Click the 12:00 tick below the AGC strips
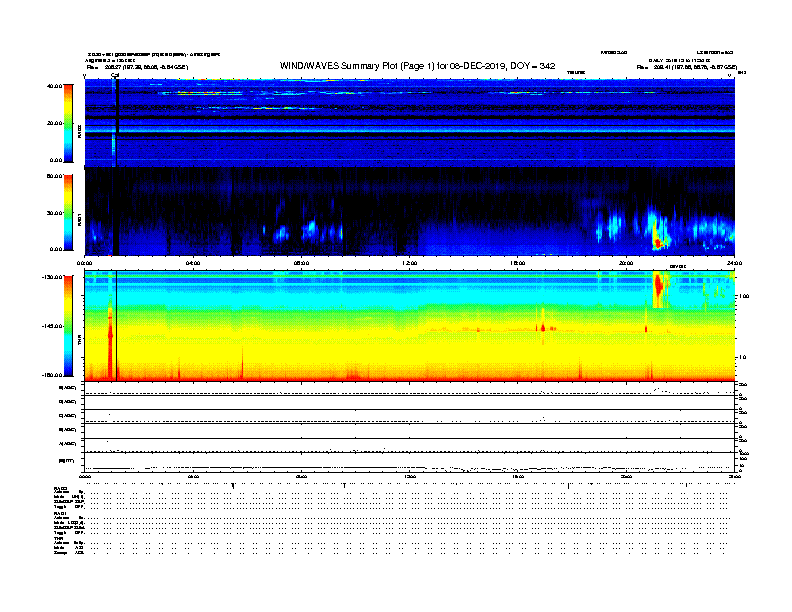Image resolution: width=792 pixels, height=612 pixels. (x=409, y=476)
